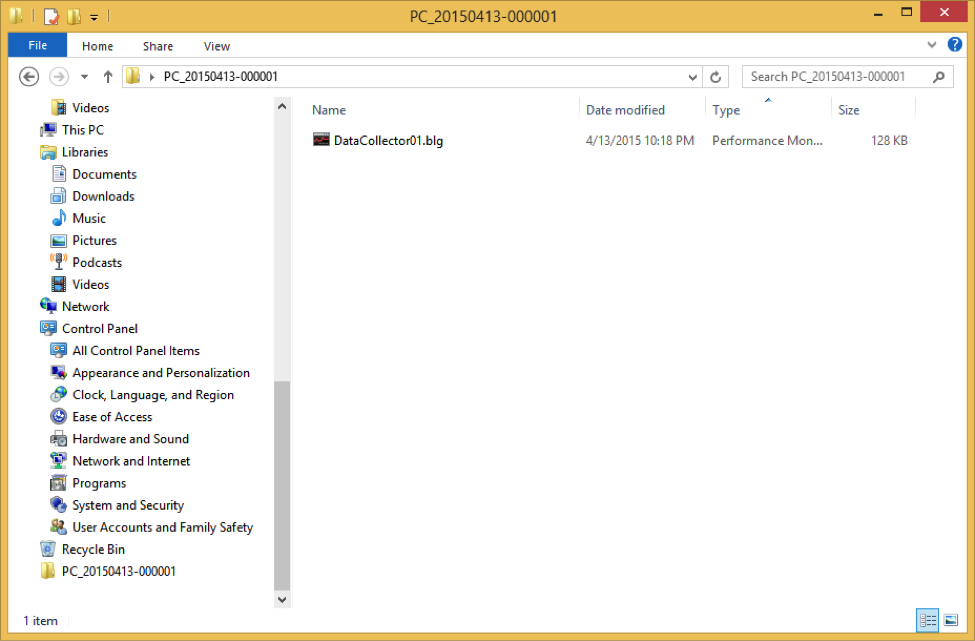Open Videos under Libraries
This screenshot has width=975, height=641.
(90, 285)
